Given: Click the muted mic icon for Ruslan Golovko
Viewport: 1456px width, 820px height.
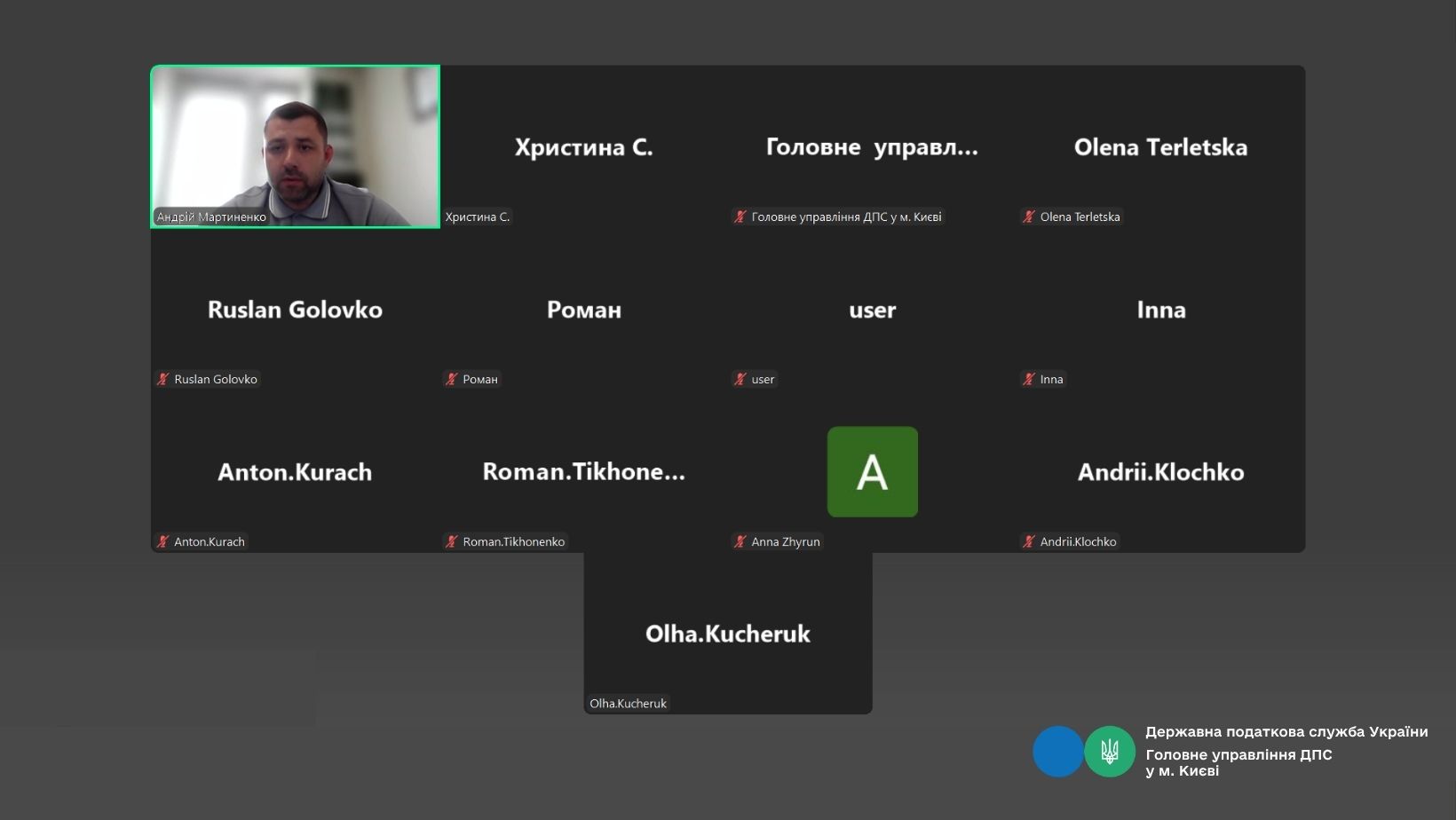Looking at the screenshot, I should 163,379.
